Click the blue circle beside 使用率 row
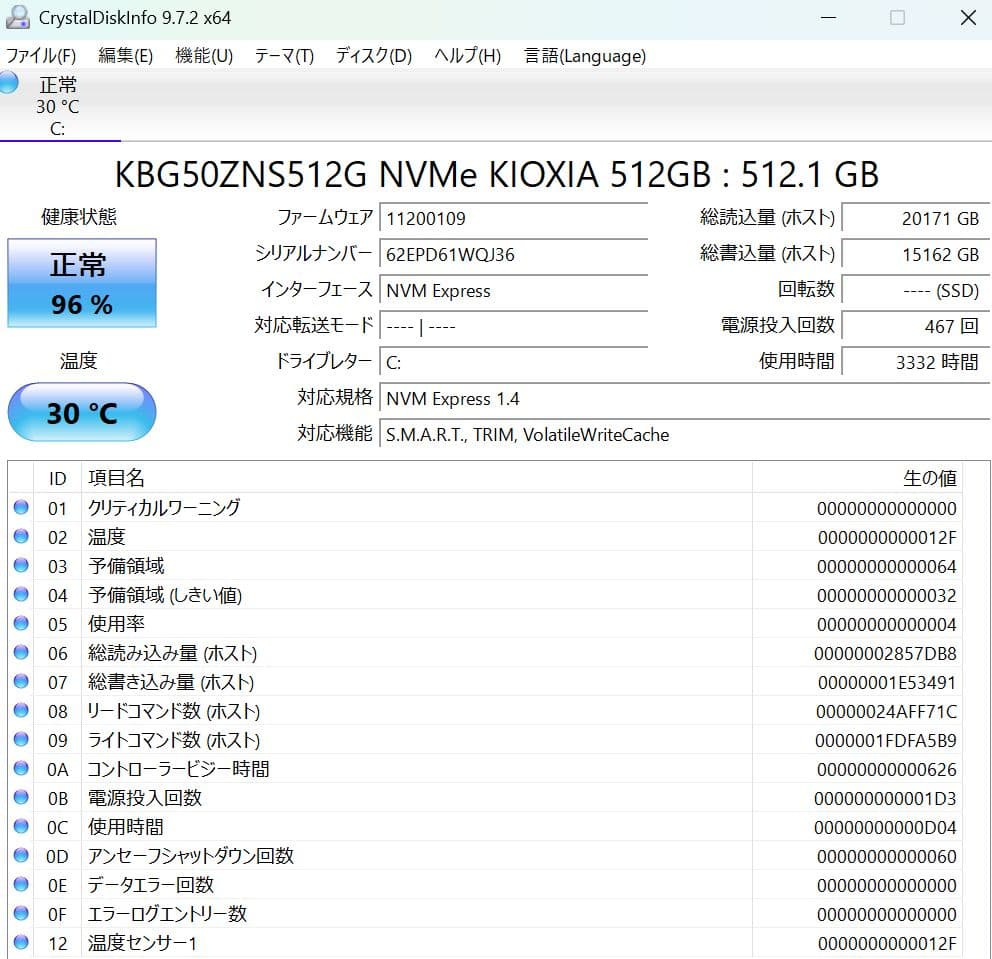992x959 pixels. click(x=23, y=623)
